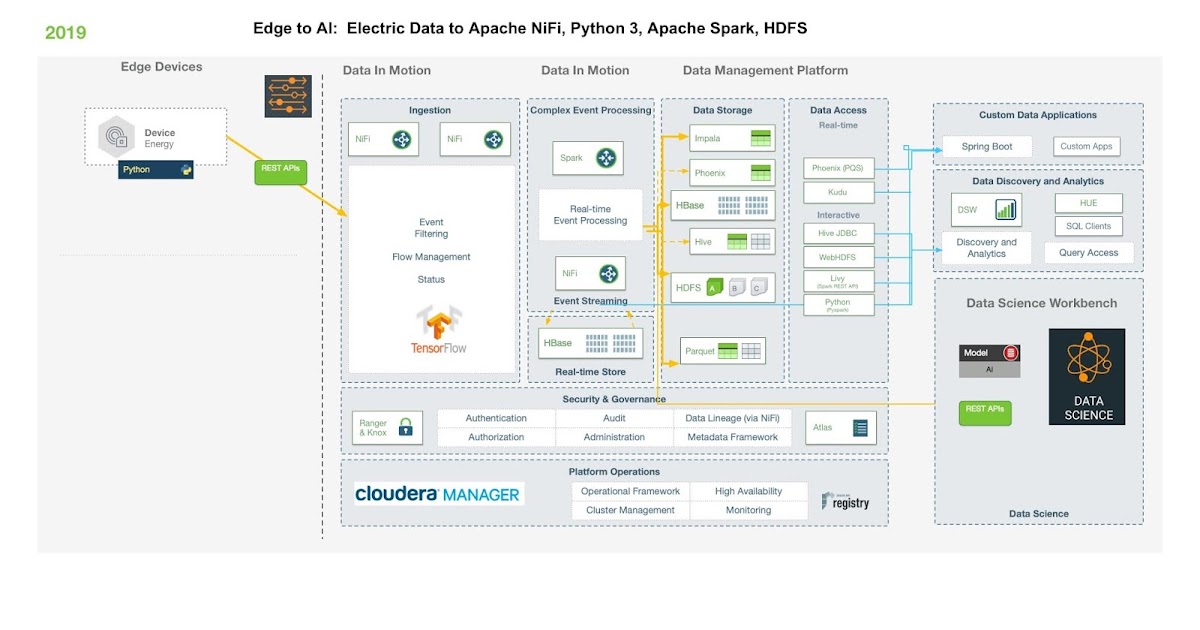Click the Parquet storage thumbnail
The image size is (1200, 630).
722,350
